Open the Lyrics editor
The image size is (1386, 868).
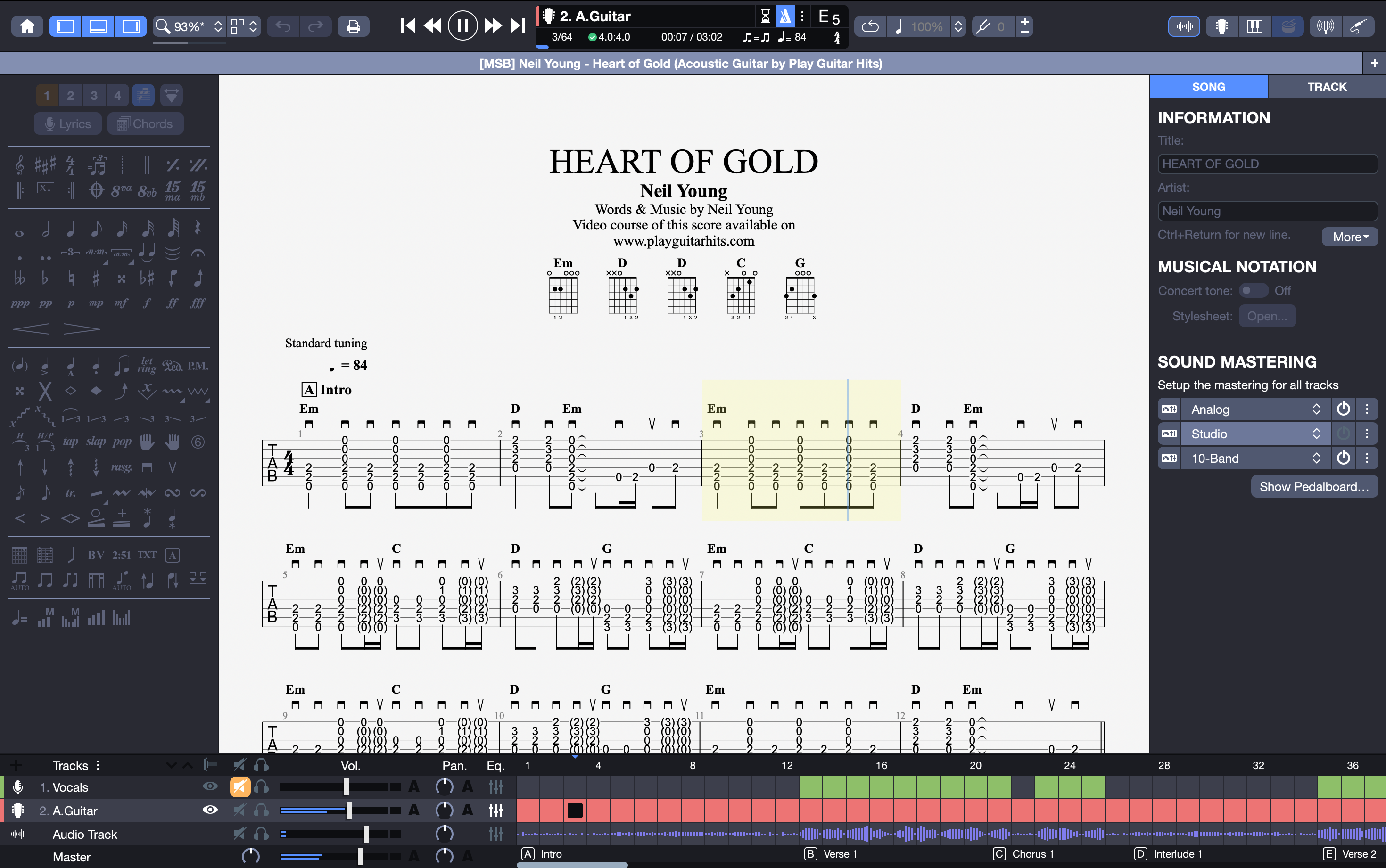[68, 123]
